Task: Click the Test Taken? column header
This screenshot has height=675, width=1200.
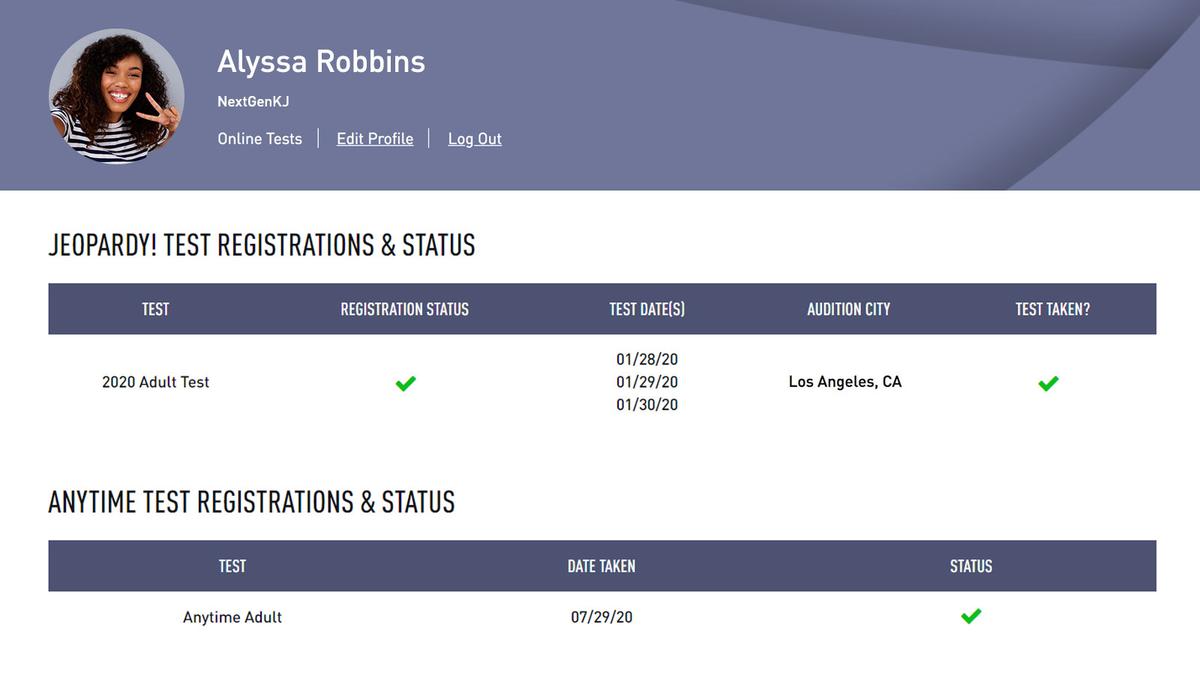Action: pos(1053,309)
